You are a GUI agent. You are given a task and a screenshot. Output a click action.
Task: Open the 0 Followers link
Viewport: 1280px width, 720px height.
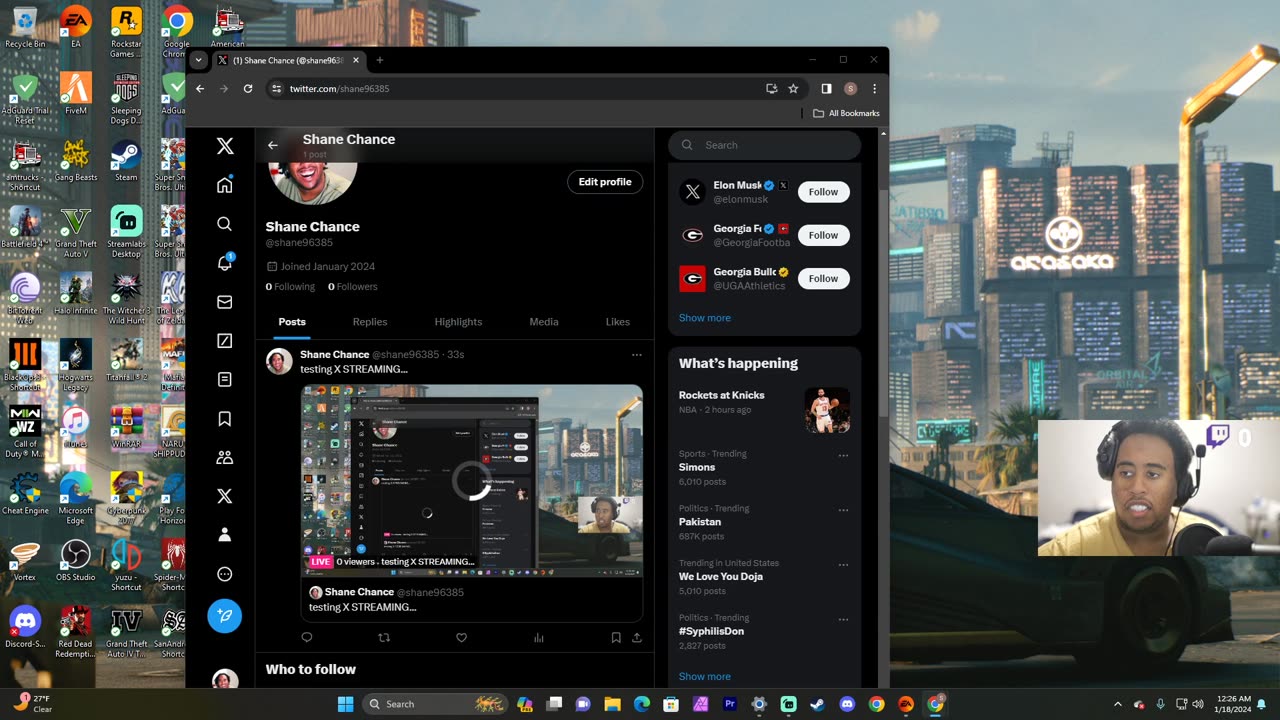(x=353, y=287)
